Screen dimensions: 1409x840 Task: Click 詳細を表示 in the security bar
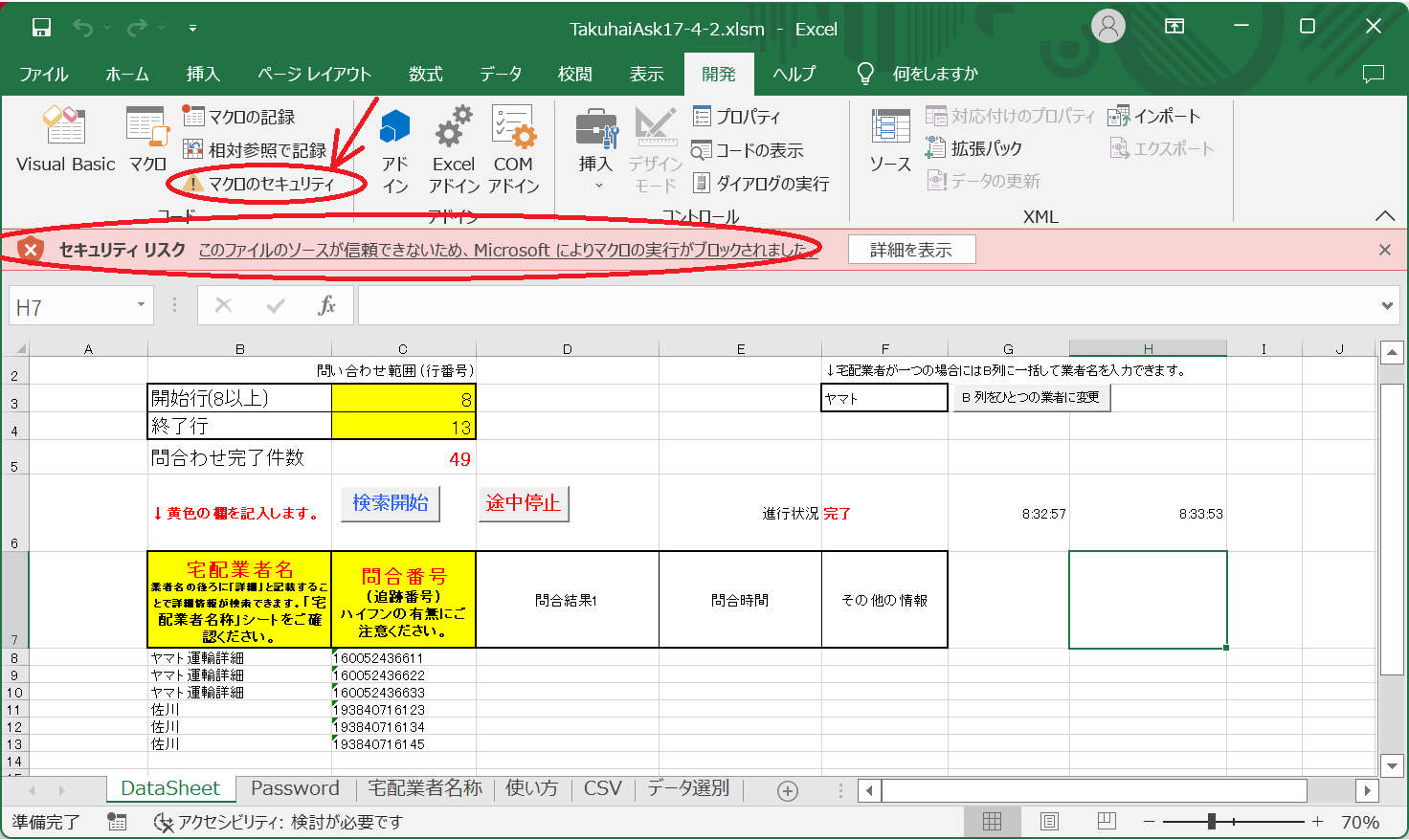(911, 250)
